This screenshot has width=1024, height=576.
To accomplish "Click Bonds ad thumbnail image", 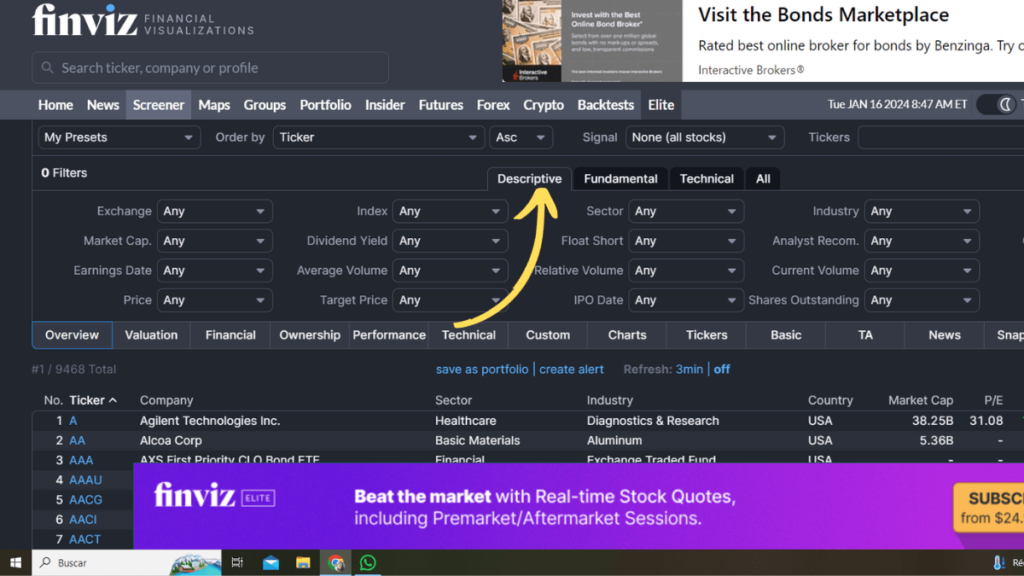I will pyautogui.click(x=592, y=41).
